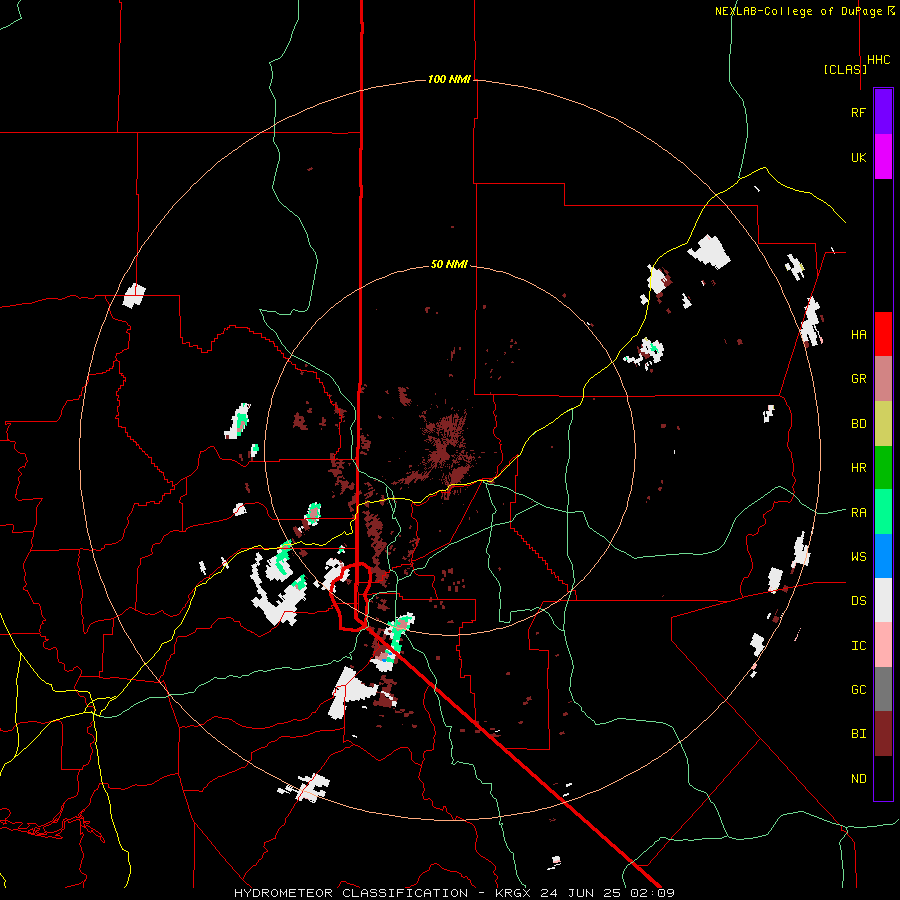Select the BD yellow legend swatch
This screenshot has width=900, height=900.
pos(883,423)
